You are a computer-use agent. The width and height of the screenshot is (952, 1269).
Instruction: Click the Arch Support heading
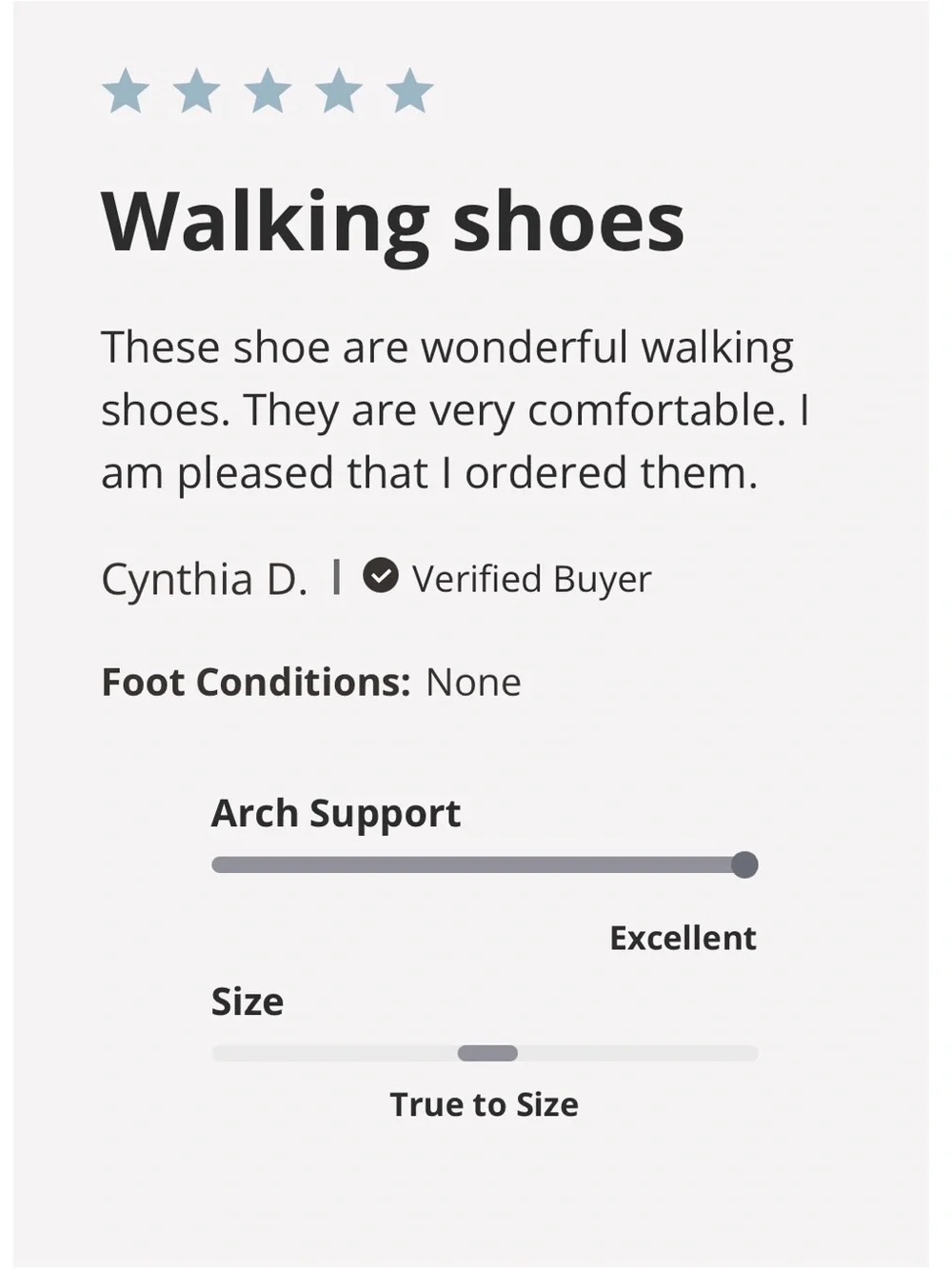click(335, 814)
